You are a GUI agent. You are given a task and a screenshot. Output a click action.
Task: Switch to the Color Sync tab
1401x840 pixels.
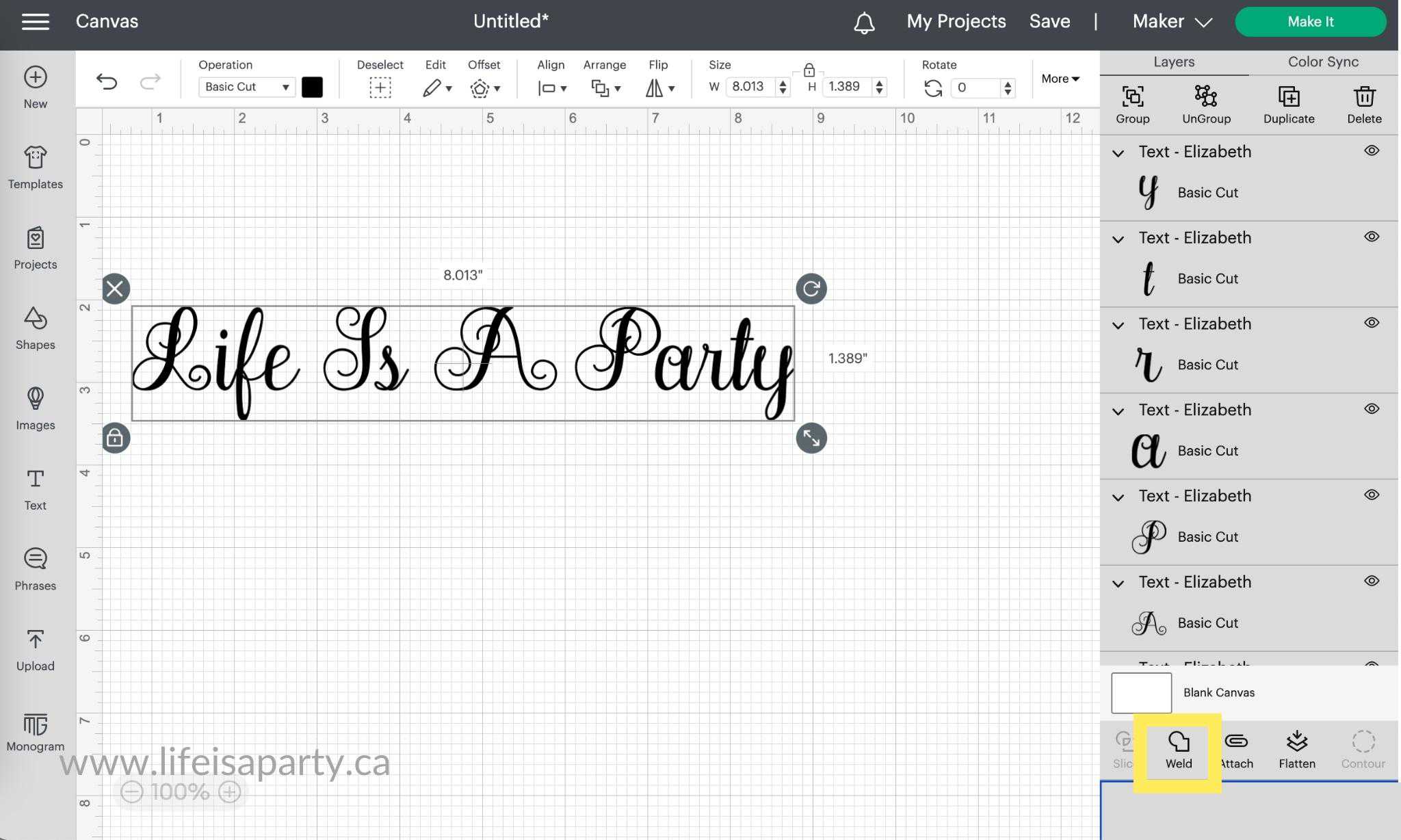[1323, 62]
